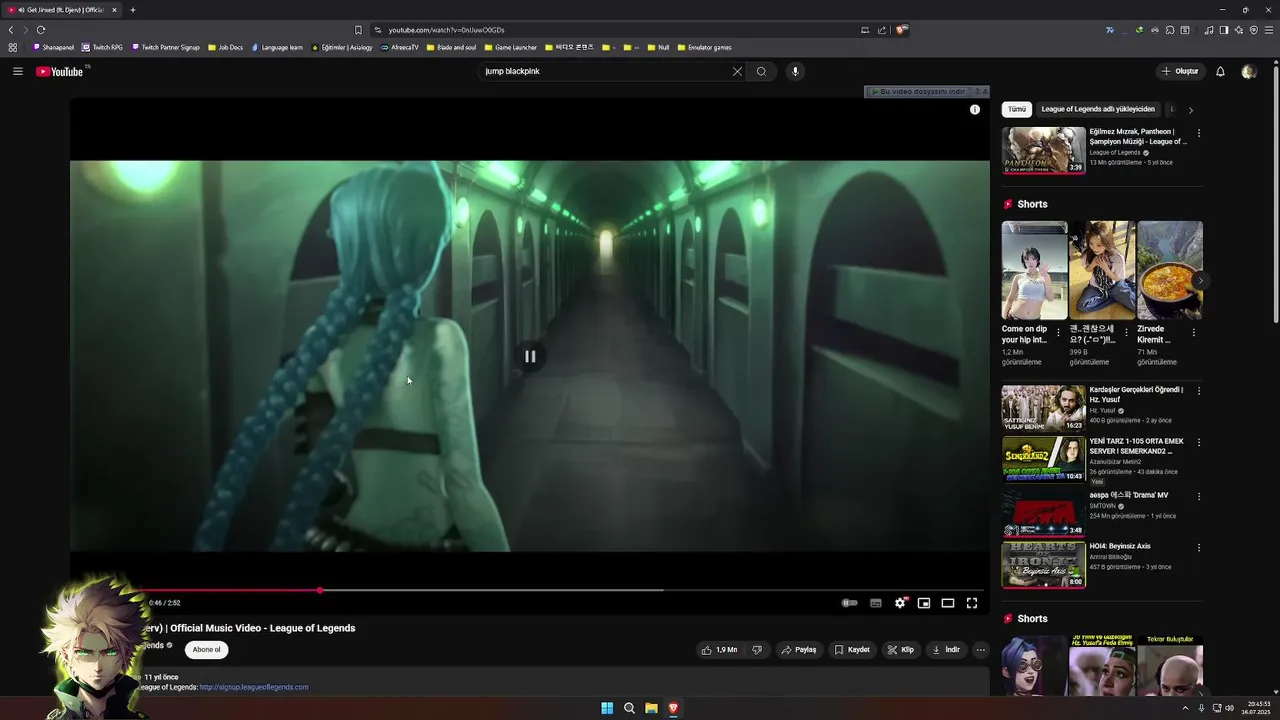Open Brave VPN shield icon
The image size is (1280, 720).
pos(1254,30)
